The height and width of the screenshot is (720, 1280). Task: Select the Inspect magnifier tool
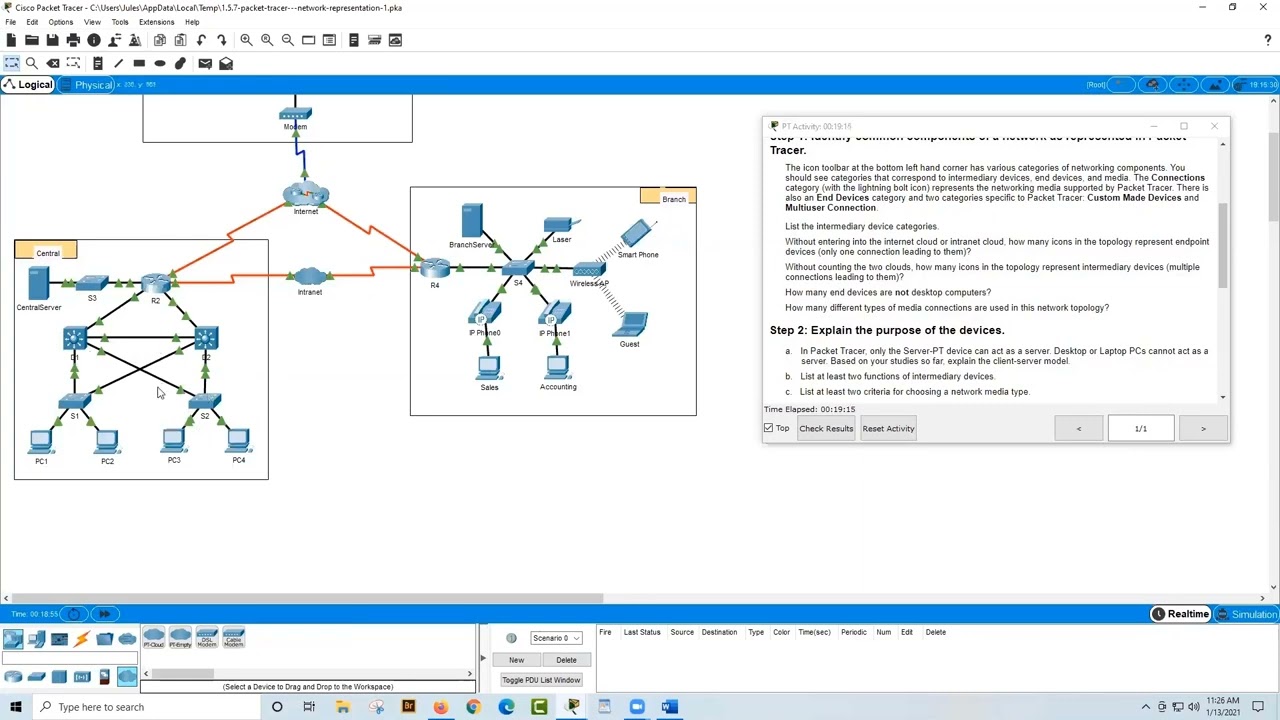(32, 63)
